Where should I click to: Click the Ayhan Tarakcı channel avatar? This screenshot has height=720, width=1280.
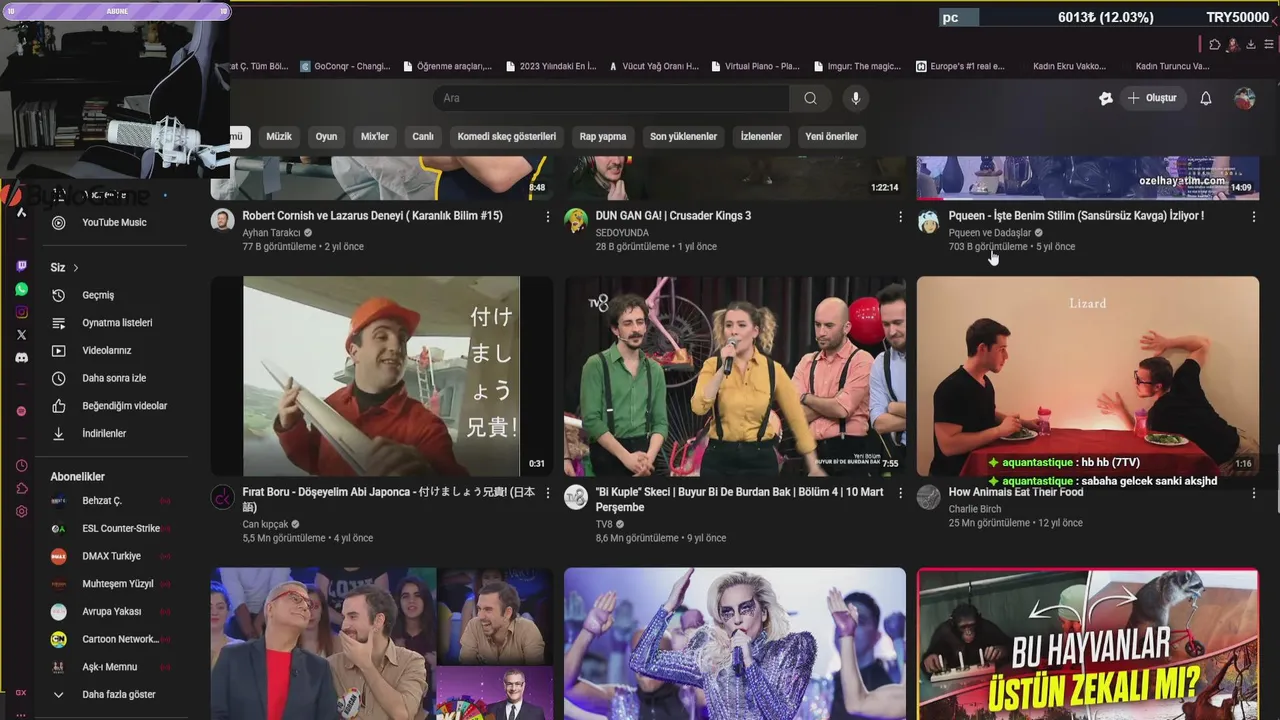click(x=223, y=220)
